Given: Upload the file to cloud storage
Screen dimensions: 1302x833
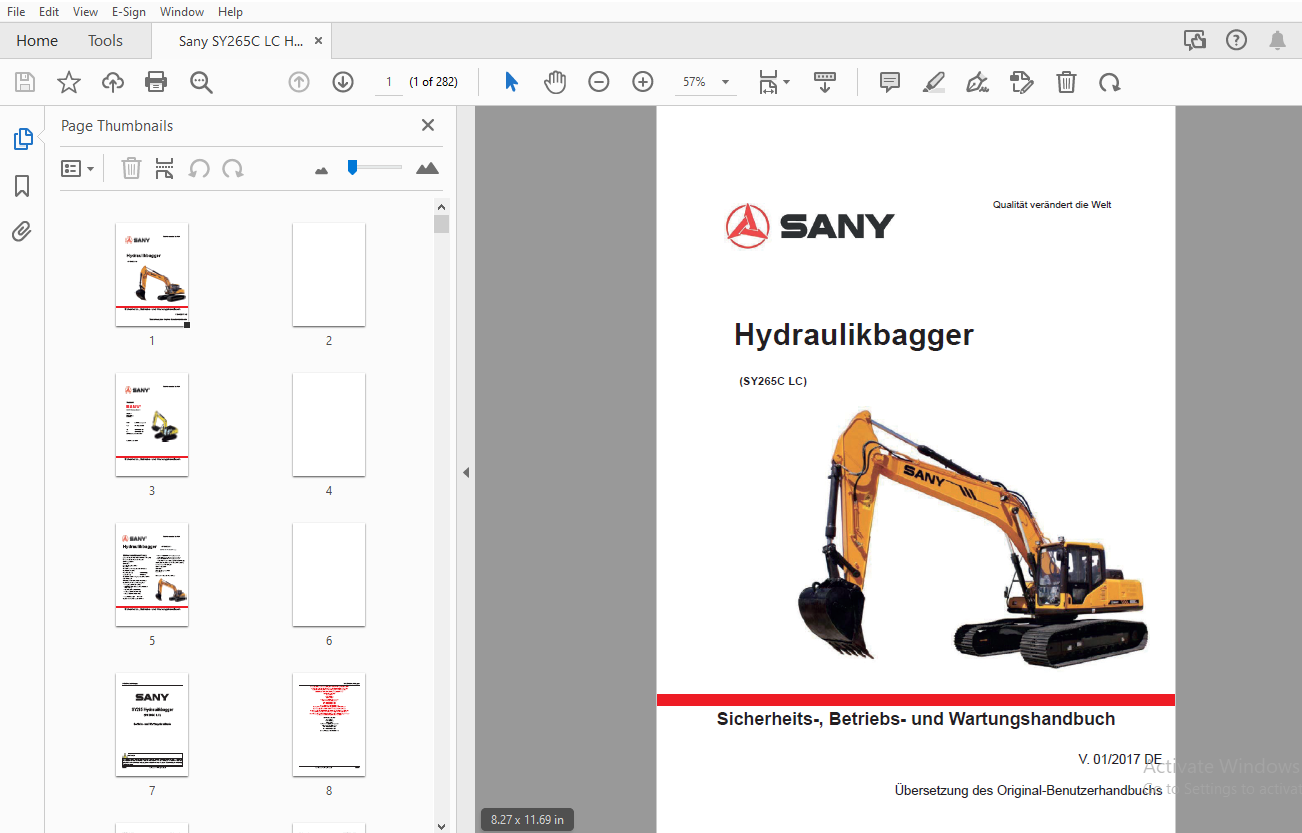Looking at the screenshot, I should click(113, 82).
